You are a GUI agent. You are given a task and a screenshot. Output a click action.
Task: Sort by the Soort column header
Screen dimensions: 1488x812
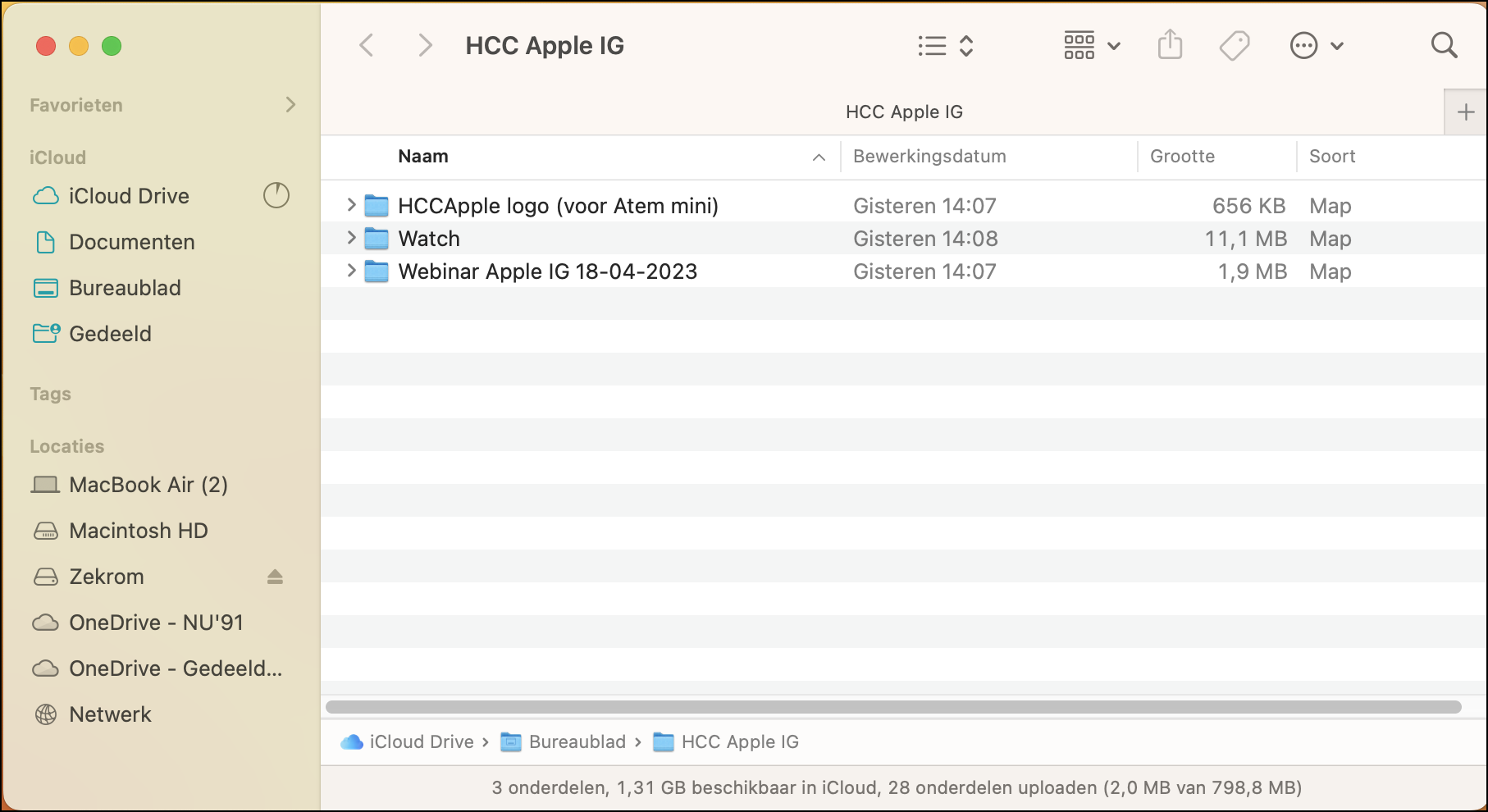[1332, 157]
